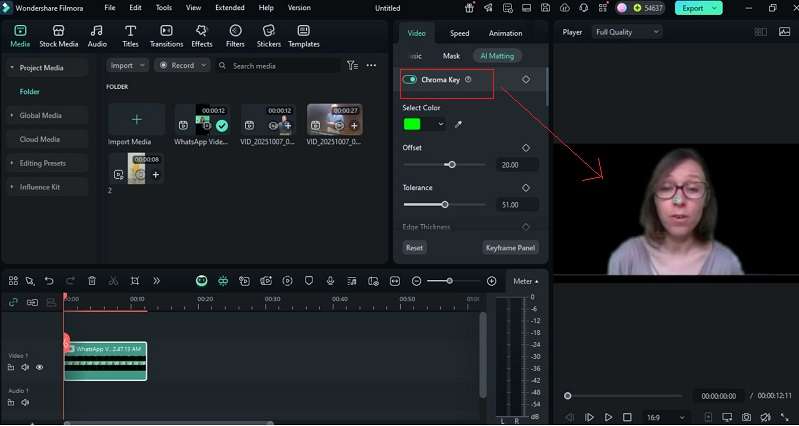Viewport: 799px width, 426px height.
Task: Zoom in timeline with plus icon
Action: 491,281
